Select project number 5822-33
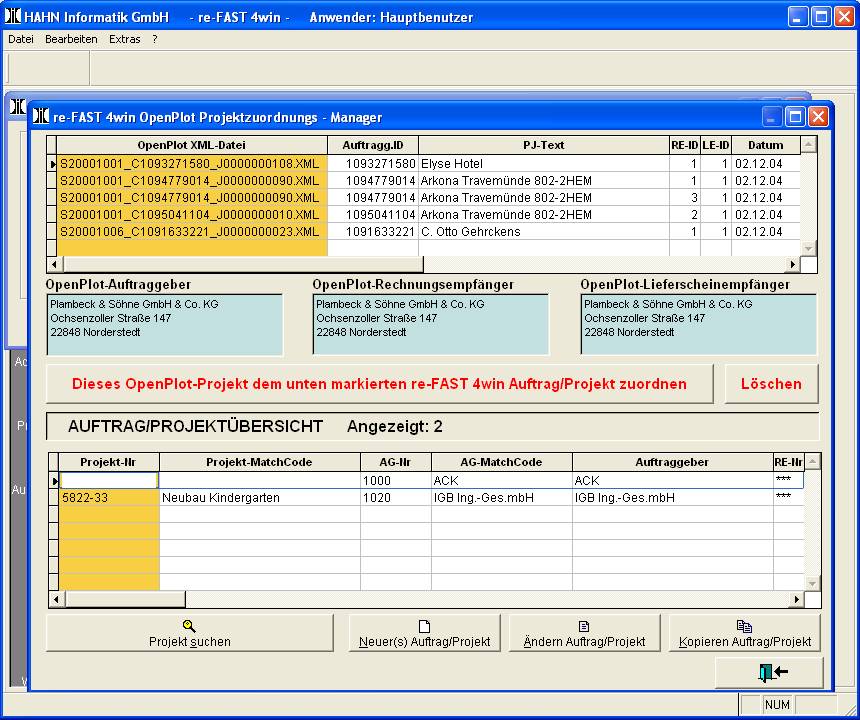 coord(109,497)
